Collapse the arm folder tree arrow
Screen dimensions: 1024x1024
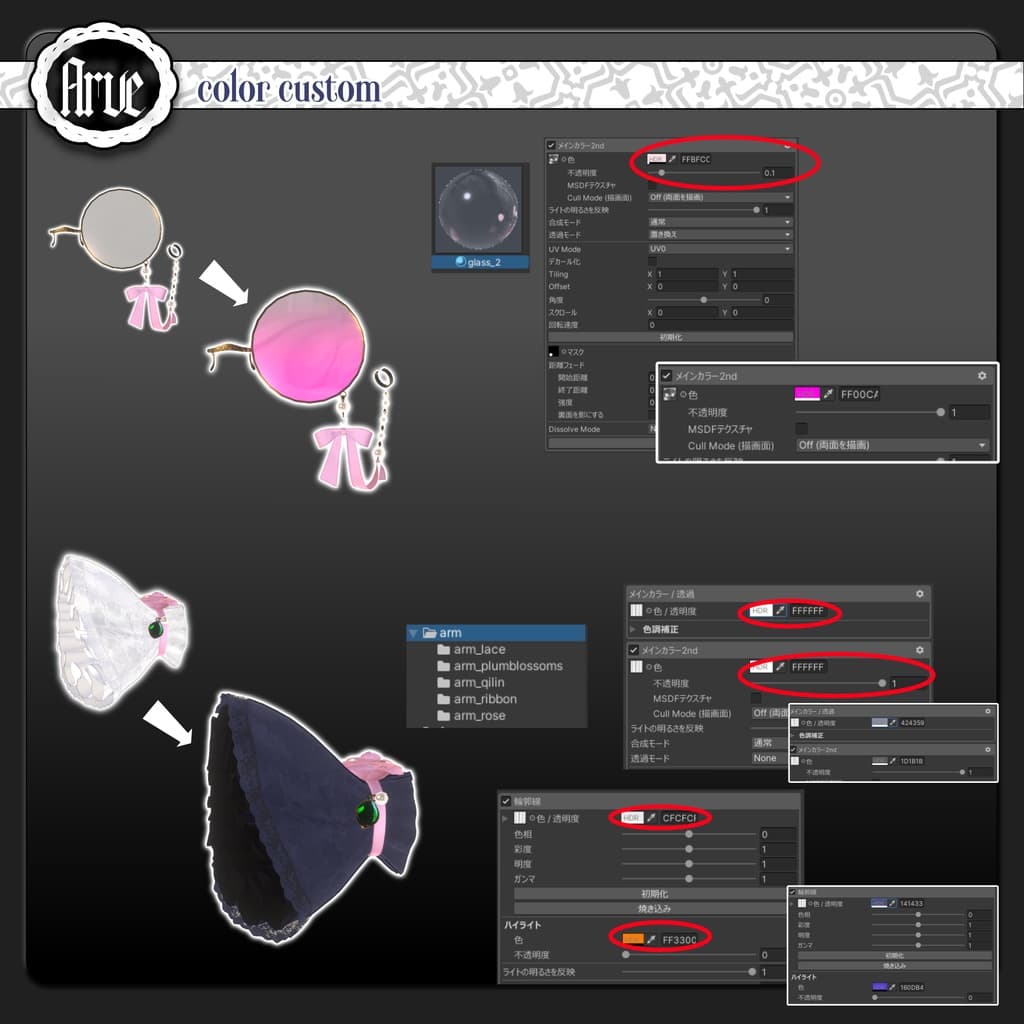(x=413, y=633)
